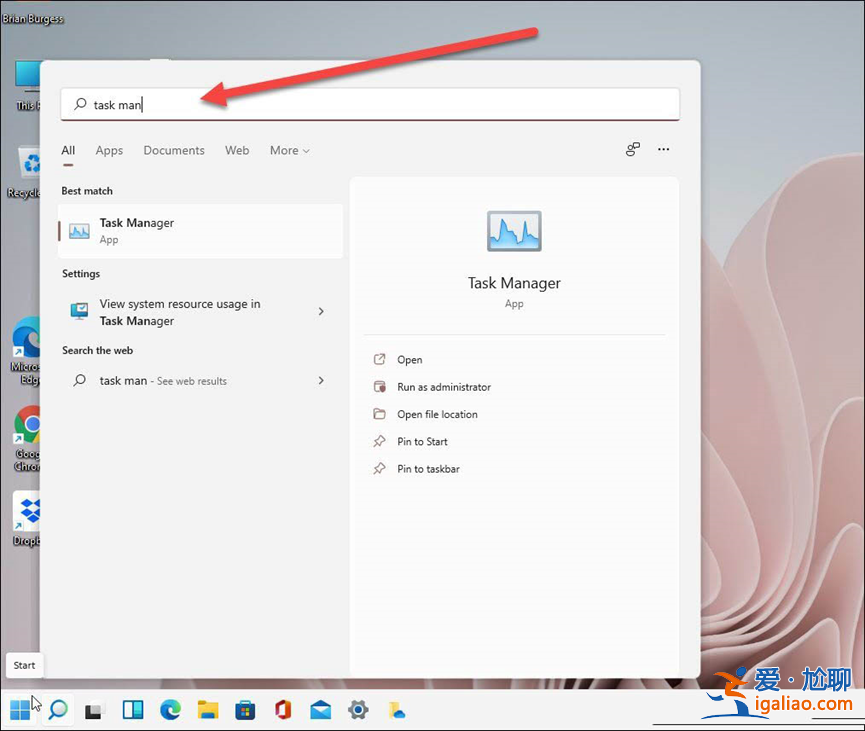
Task: Open File Explorer from the taskbar
Action: pos(207,709)
